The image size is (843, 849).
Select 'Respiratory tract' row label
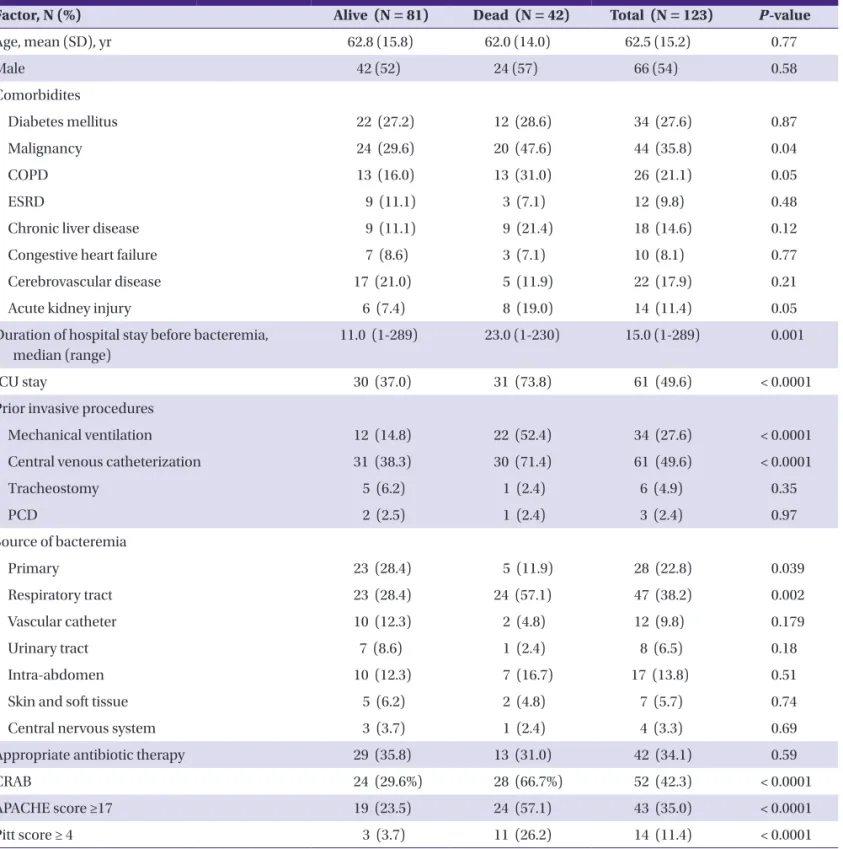(x=60, y=595)
